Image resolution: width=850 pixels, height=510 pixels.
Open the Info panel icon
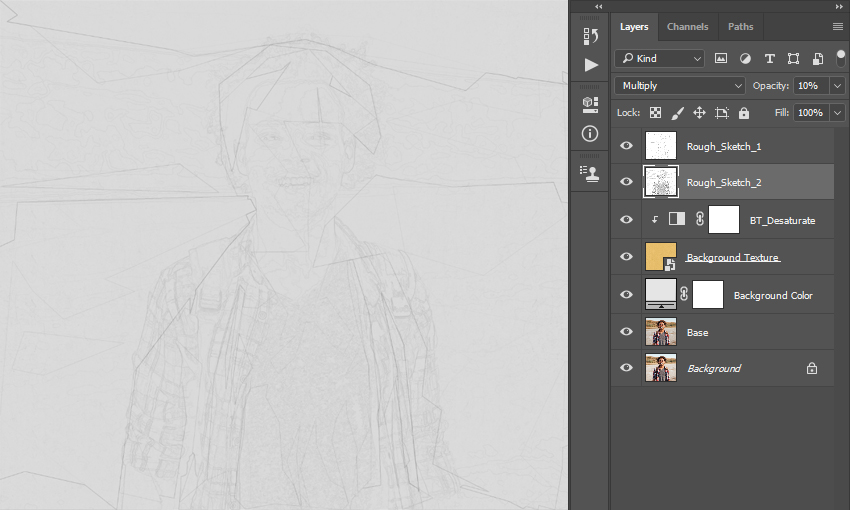pos(590,133)
